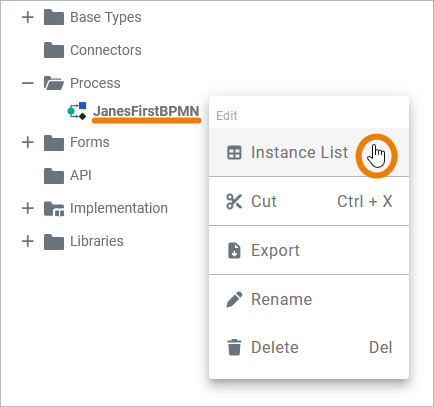
Task: Choose Rename in the context menu
Action: [x=309, y=299]
